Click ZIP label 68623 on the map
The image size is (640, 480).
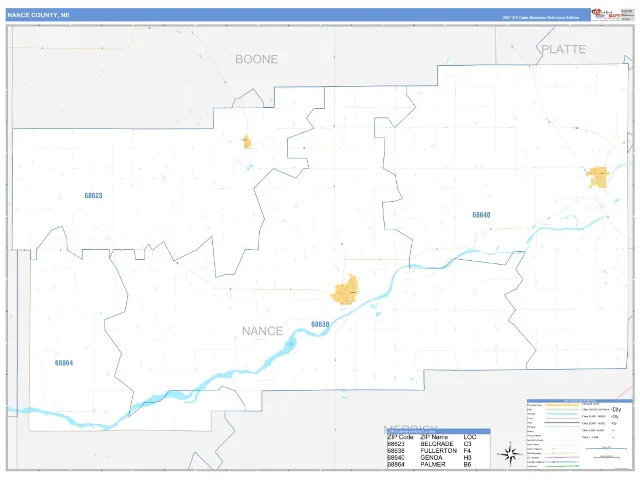[x=93, y=196]
